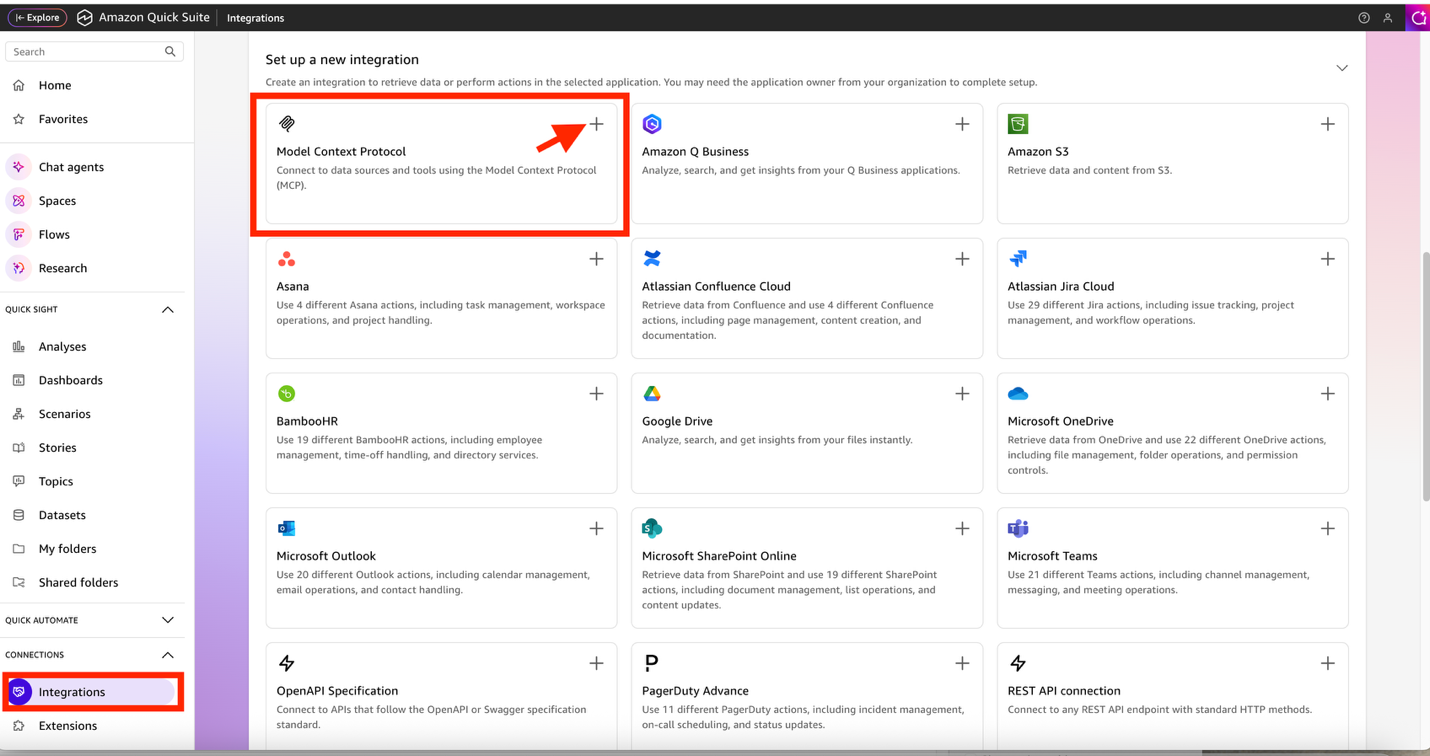Add the Microsoft OneDrive integration
The height and width of the screenshot is (756, 1430).
tap(1327, 394)
